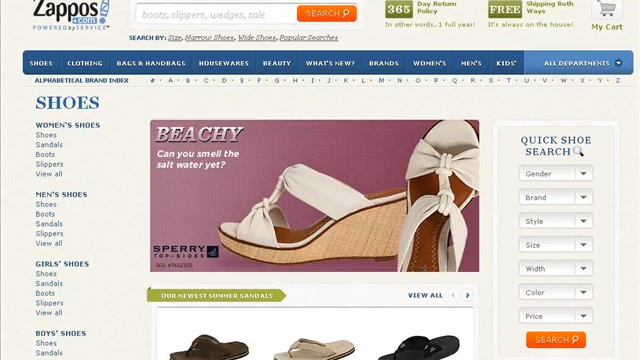
Task: Click View all under Girls' Shoes
Action: click(x=49, y=313)
